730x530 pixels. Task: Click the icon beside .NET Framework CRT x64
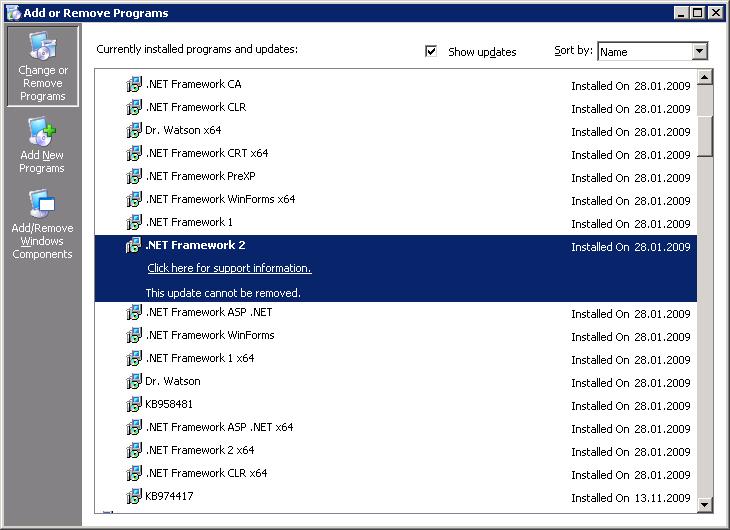[134, 153]
